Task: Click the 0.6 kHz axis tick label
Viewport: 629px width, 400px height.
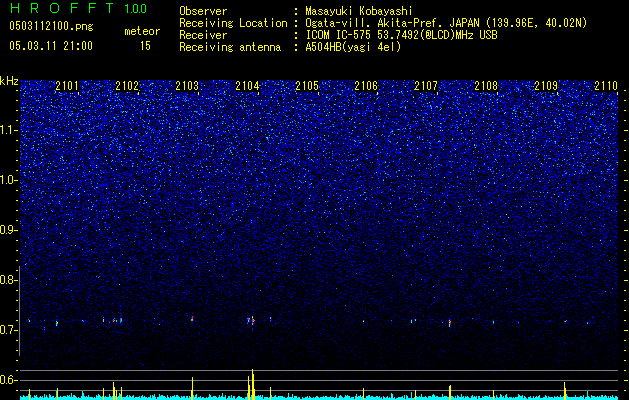Action: (9, 380)
